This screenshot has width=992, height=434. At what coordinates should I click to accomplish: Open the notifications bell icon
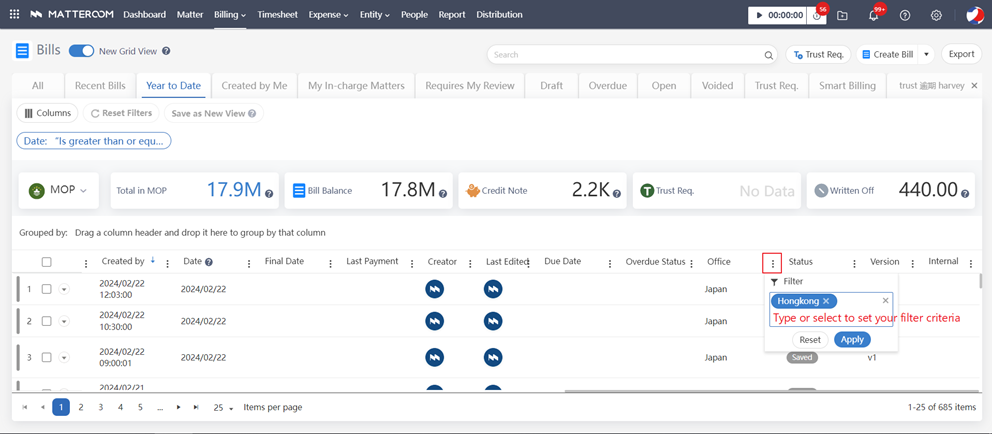pyautogui.click(x=873, y=15)
